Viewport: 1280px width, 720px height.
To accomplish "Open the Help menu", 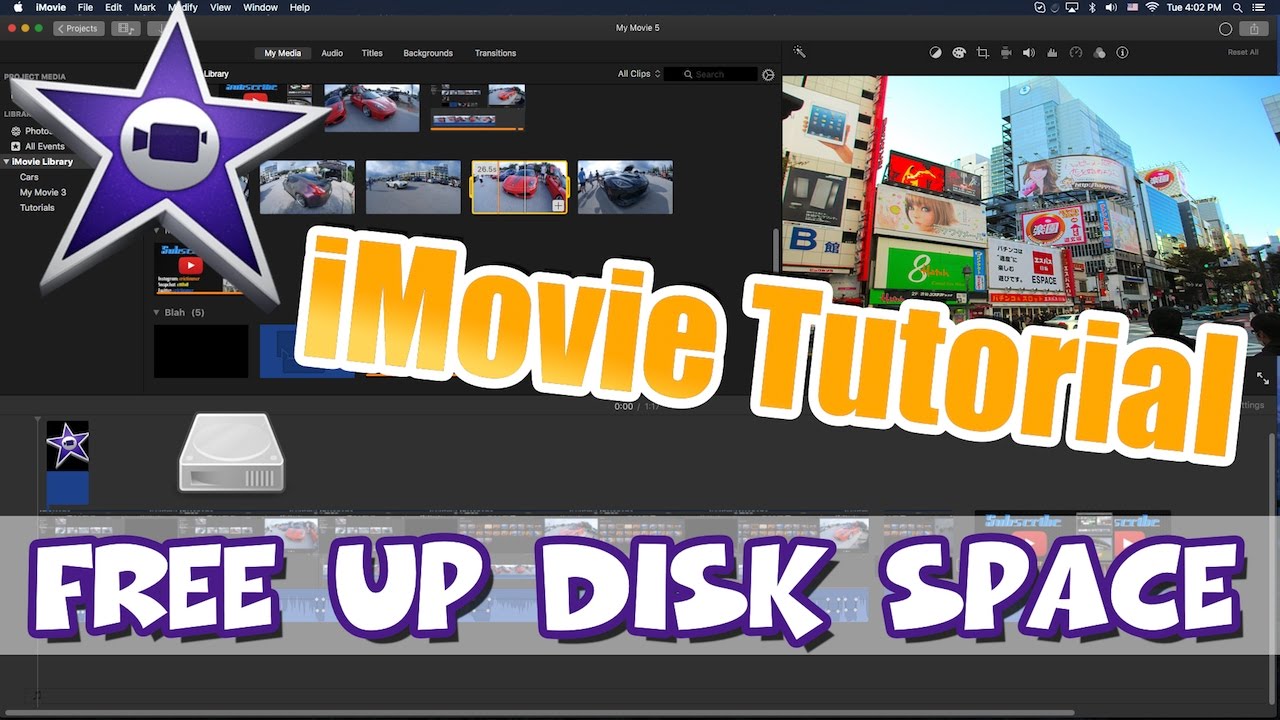I will [x=300, y=7].
